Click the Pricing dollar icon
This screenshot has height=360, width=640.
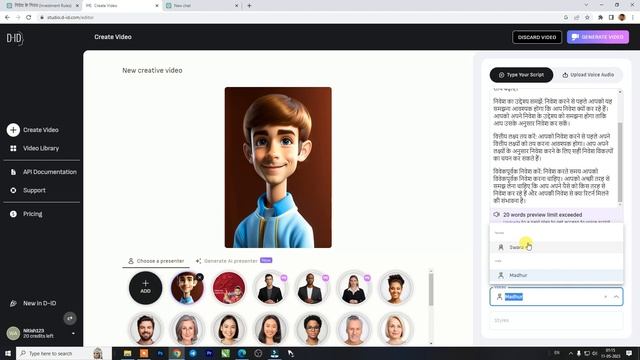pos(13,214)
